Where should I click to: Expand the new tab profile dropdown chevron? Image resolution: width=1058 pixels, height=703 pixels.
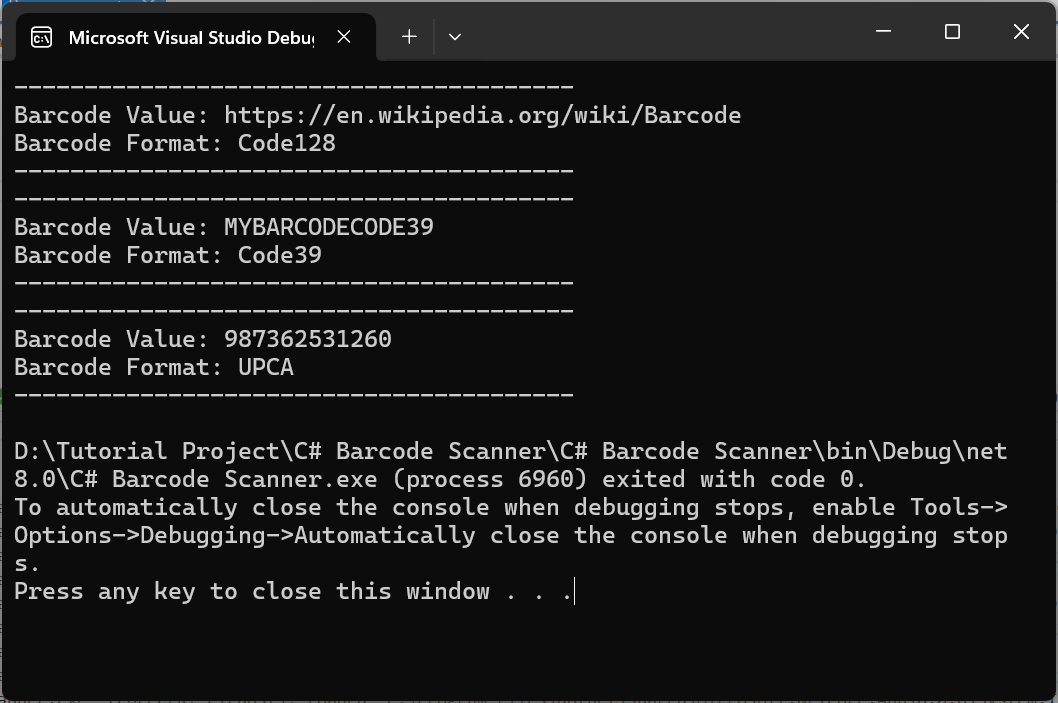[455, 37]
